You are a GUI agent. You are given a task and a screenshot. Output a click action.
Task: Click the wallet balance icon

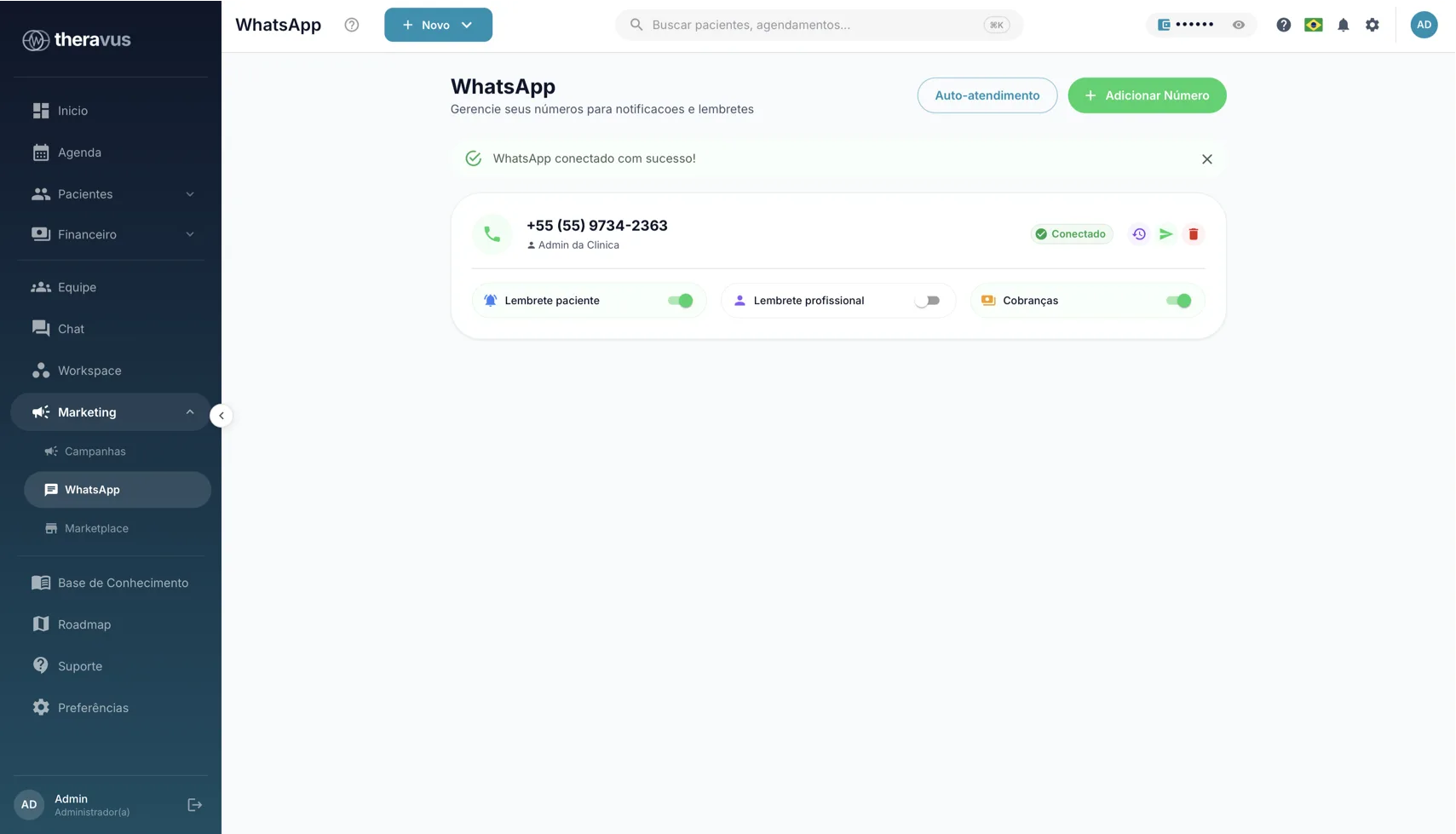point(1164,25)
